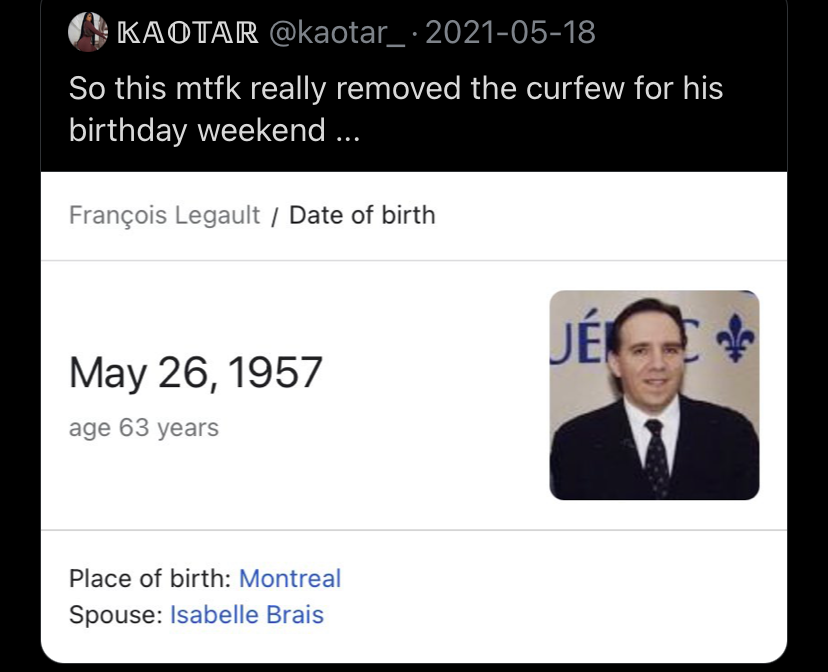Click the Place of birth label
Image resolution: width=828 pixels, height=672 pixels.
click(x=150, y=579)
